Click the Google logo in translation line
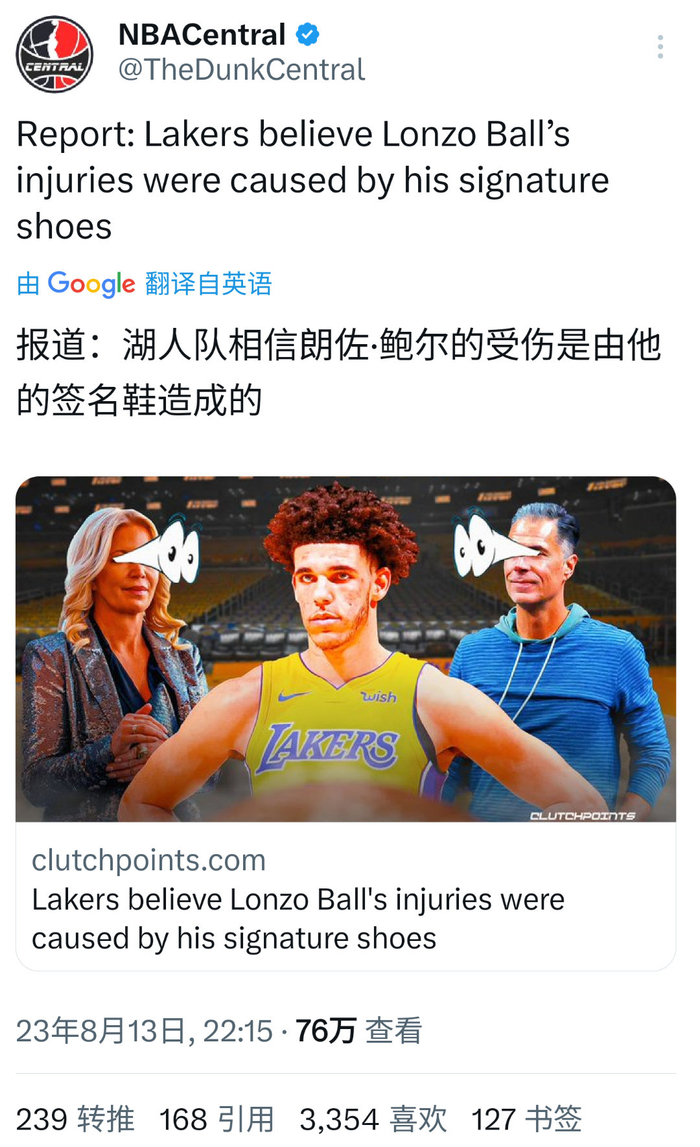Viewport: 700px width, 1147px height. (91, 284)
